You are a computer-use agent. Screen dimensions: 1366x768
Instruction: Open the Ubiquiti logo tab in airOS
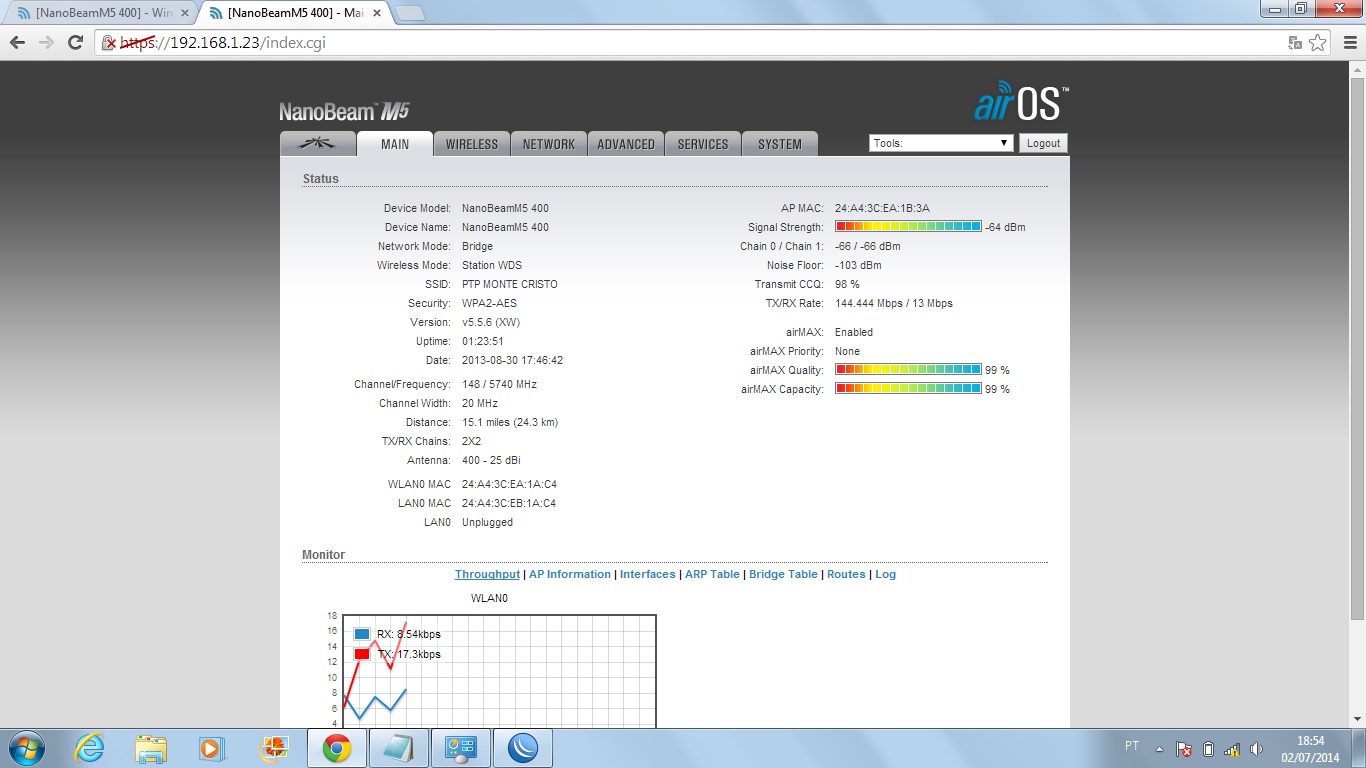click(x=318, y=144)
